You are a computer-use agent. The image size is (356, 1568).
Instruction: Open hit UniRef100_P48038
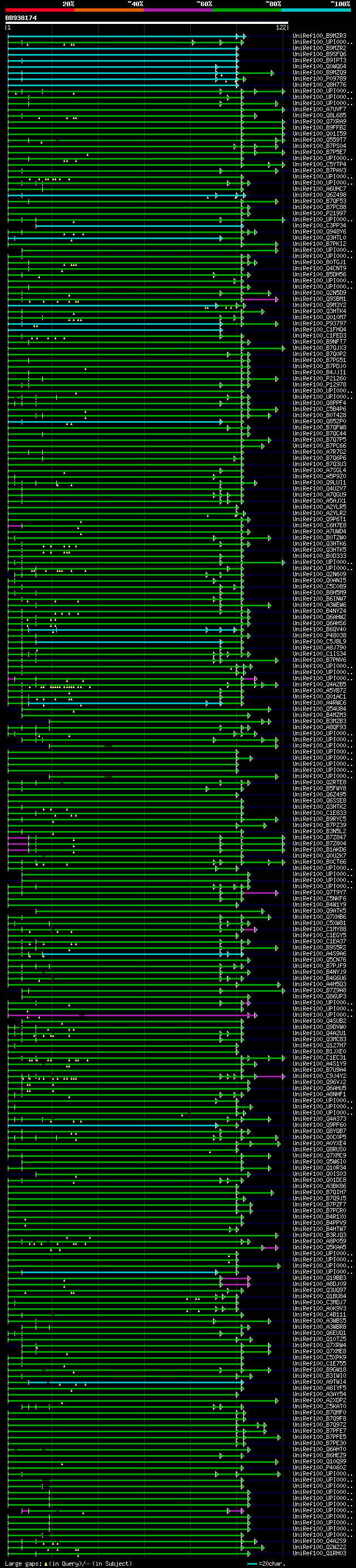pyautogui.click(x=319, y=635)
